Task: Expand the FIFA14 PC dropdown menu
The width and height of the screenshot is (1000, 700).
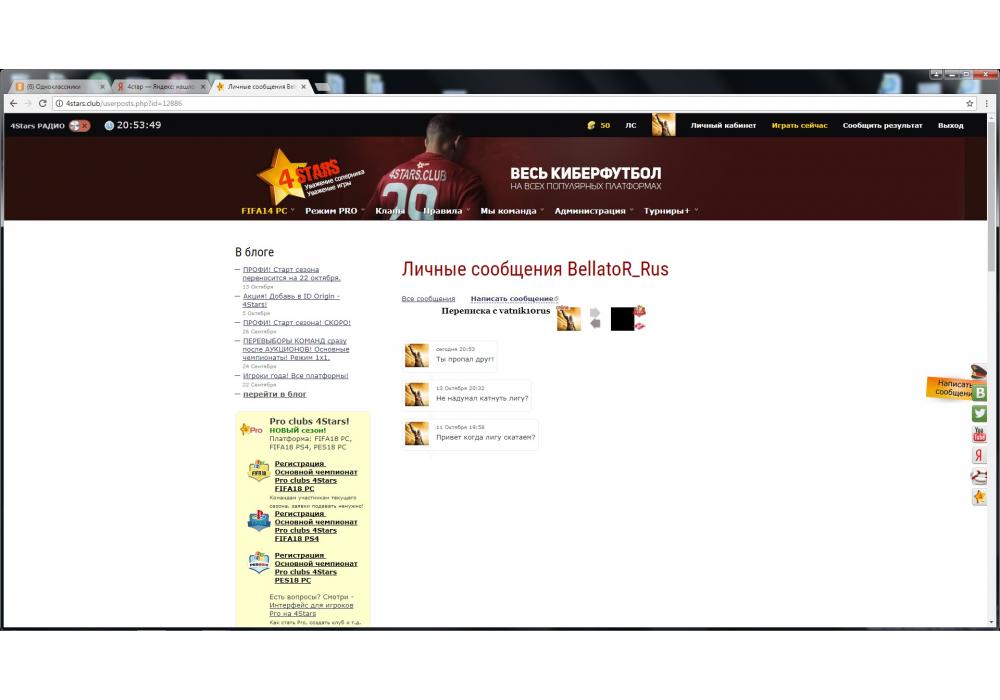Action: coord(265,211)
